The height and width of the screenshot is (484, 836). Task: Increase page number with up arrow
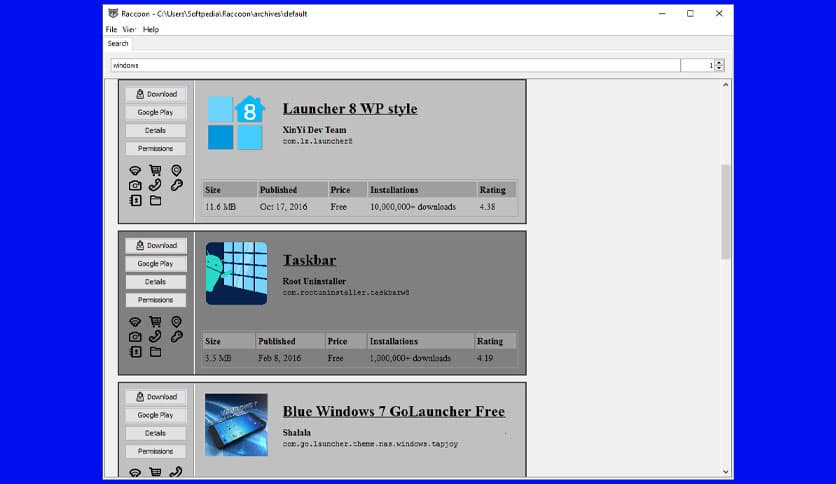(719, 62)
